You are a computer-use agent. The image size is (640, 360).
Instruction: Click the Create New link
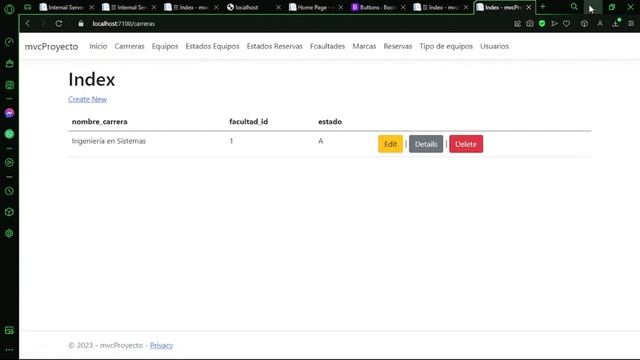point(87,99)
